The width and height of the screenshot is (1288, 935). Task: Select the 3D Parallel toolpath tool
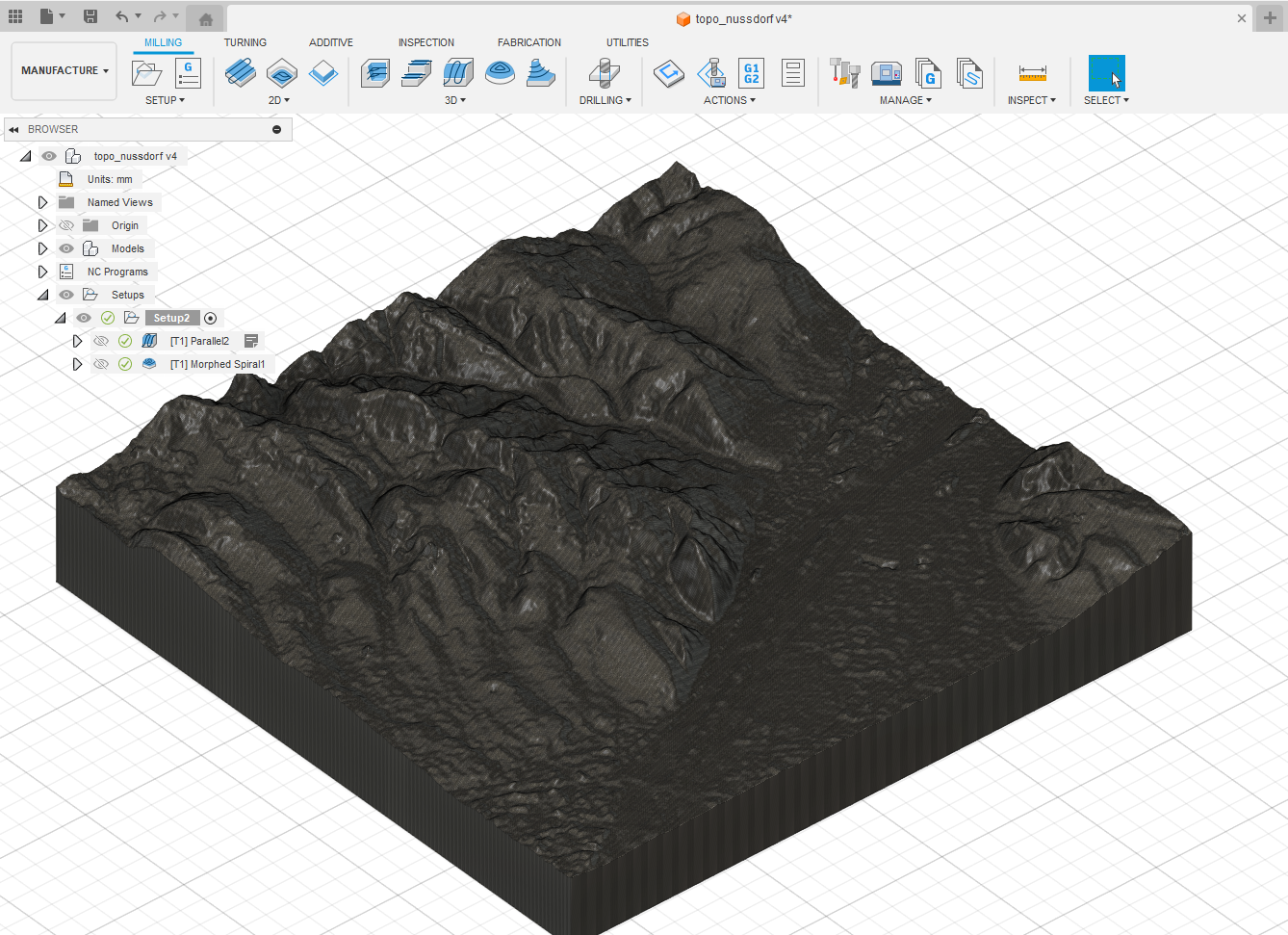coord(458,73)
